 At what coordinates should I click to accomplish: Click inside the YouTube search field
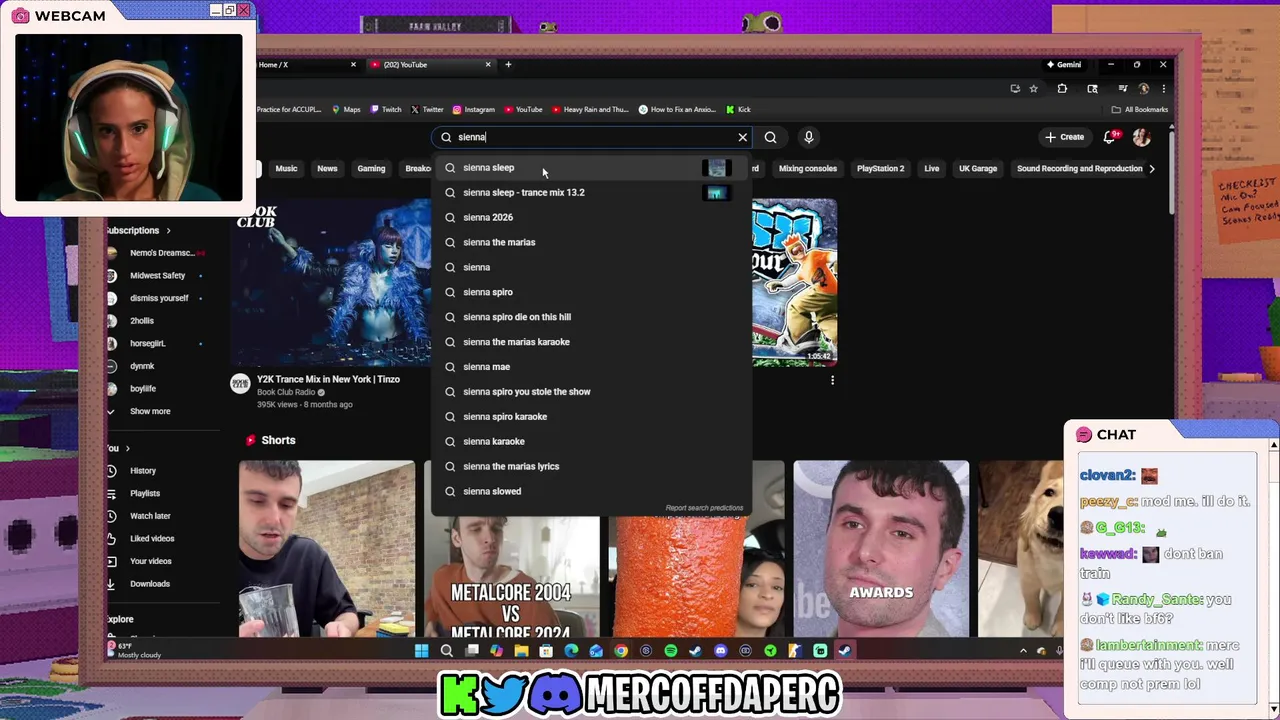[590, 137]
